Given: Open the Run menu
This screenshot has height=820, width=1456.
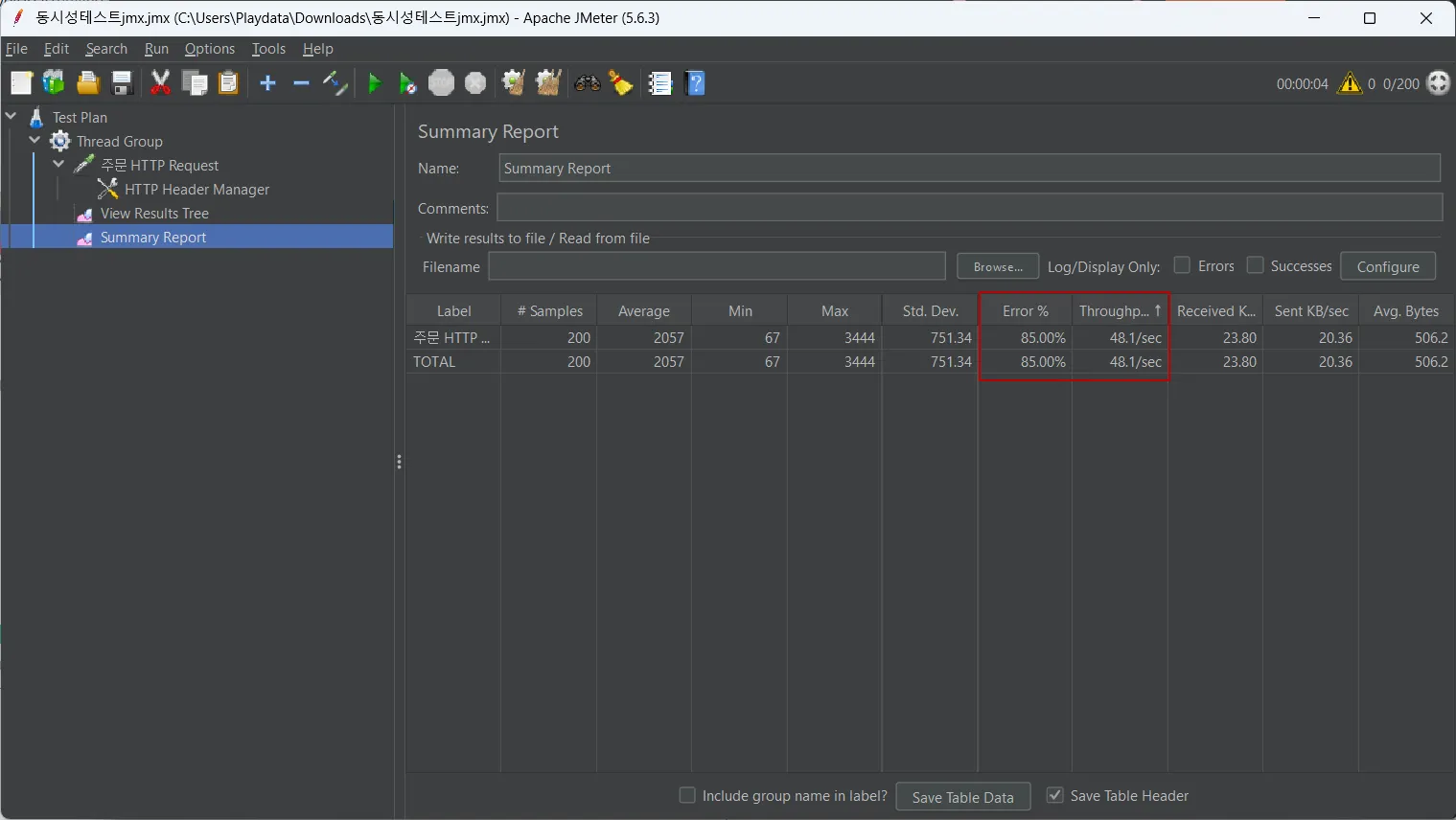Looking at the screenshot, I should click(x=156, y=49).
